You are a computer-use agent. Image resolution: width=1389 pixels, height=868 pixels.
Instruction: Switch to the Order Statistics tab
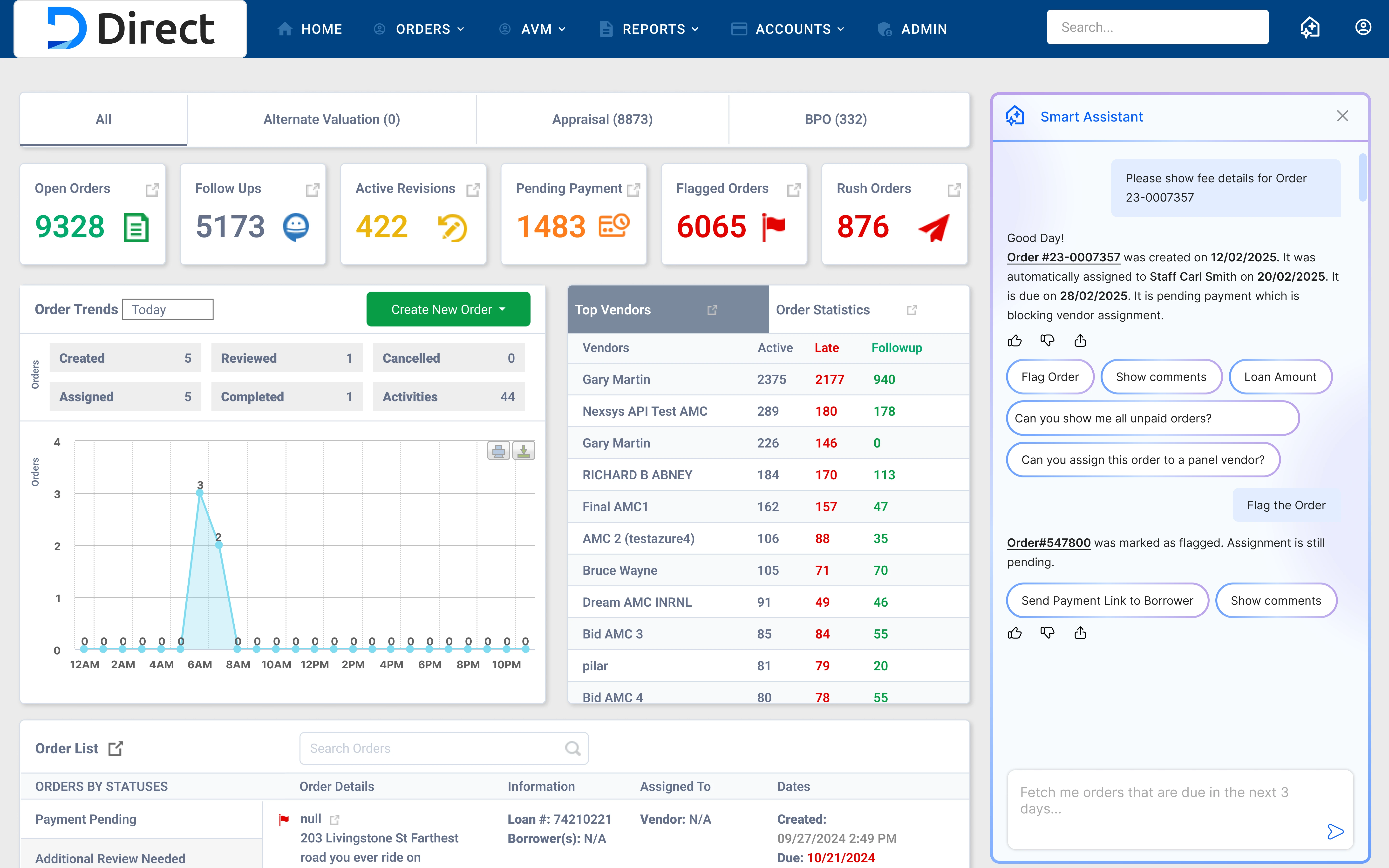823,309
